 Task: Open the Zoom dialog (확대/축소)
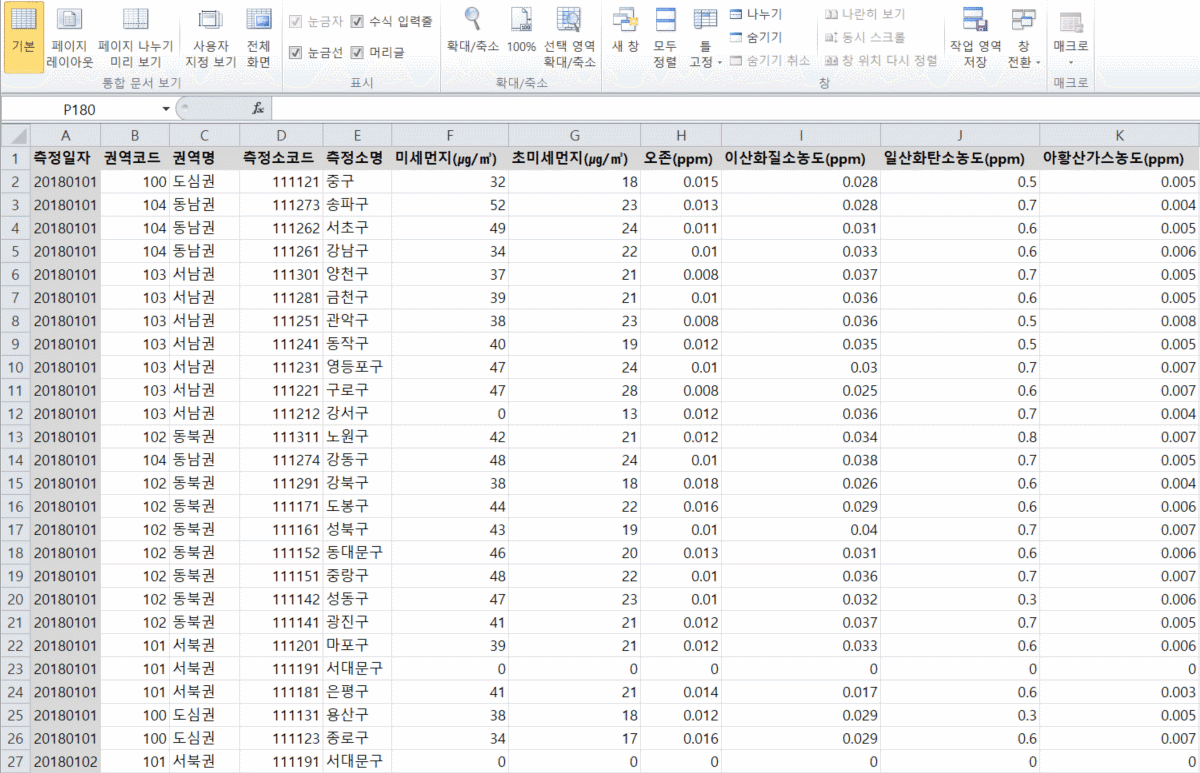[472, 37]
